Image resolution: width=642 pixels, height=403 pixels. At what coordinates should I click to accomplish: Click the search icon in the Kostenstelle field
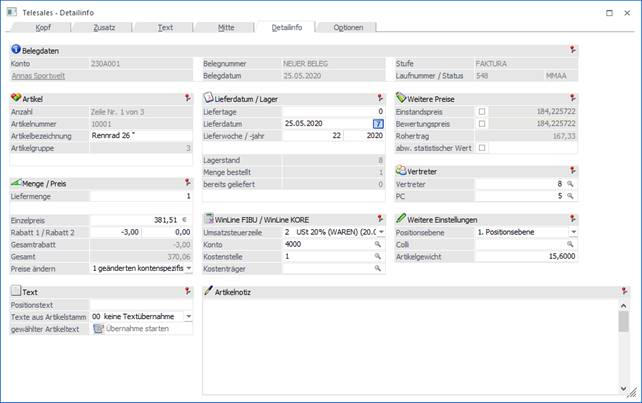pos(379,256)
